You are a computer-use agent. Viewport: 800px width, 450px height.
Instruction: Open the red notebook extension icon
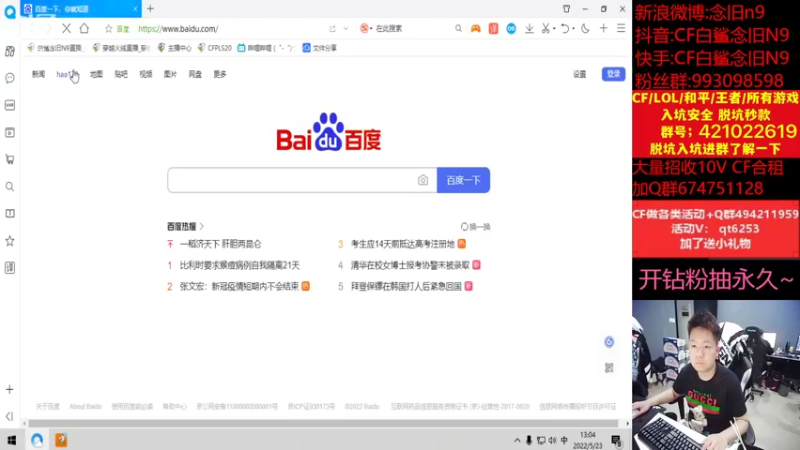(x=493, y=29)
